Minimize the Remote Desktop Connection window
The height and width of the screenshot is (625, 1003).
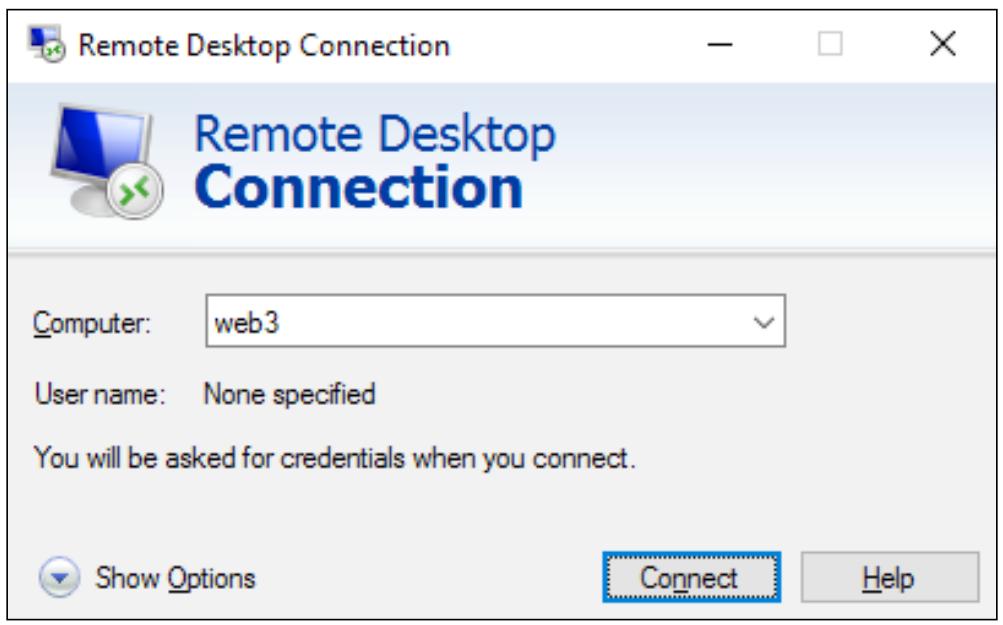[x=720, y=44]
